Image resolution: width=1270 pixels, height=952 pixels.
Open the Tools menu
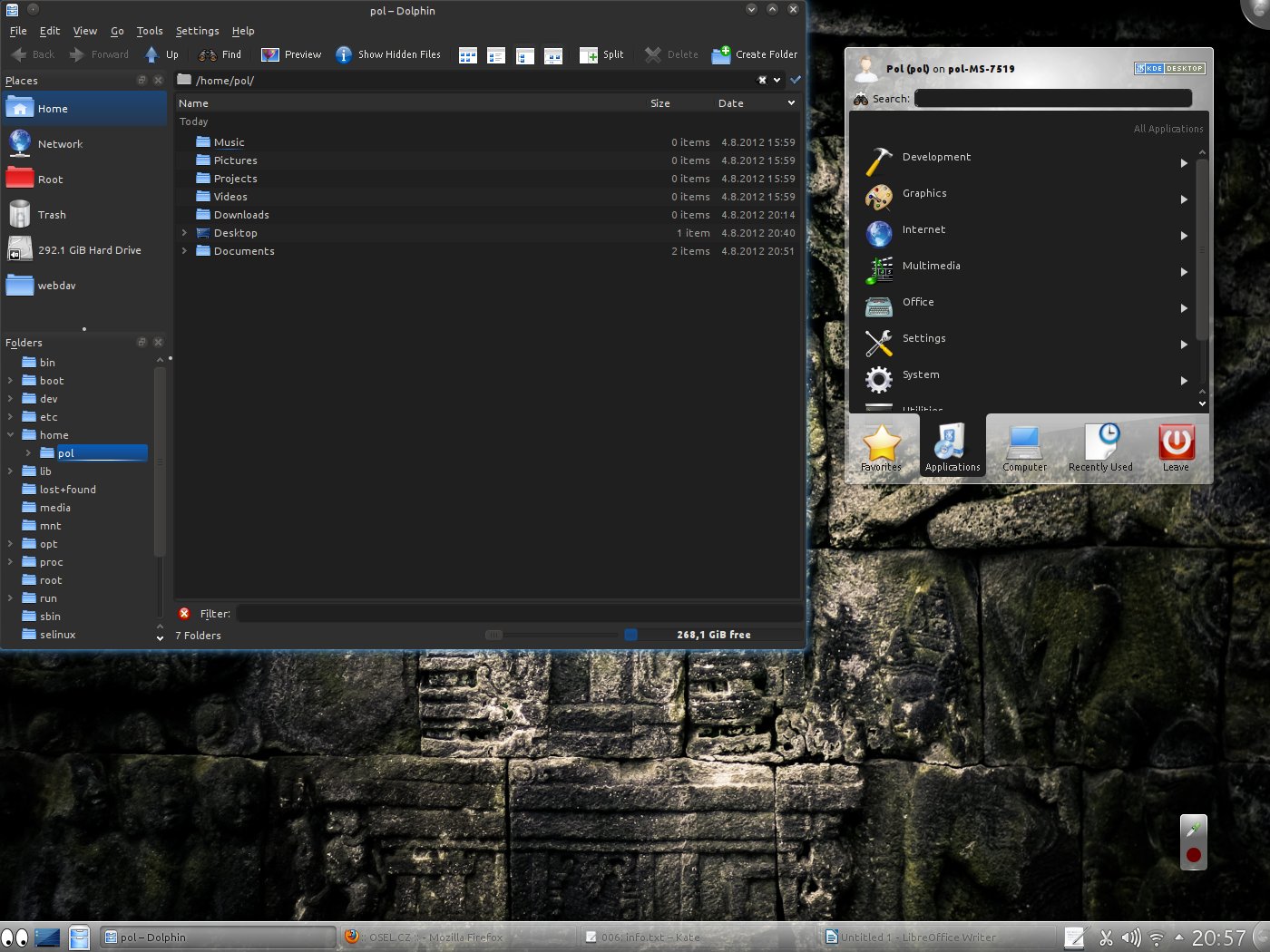pos(150,31)
